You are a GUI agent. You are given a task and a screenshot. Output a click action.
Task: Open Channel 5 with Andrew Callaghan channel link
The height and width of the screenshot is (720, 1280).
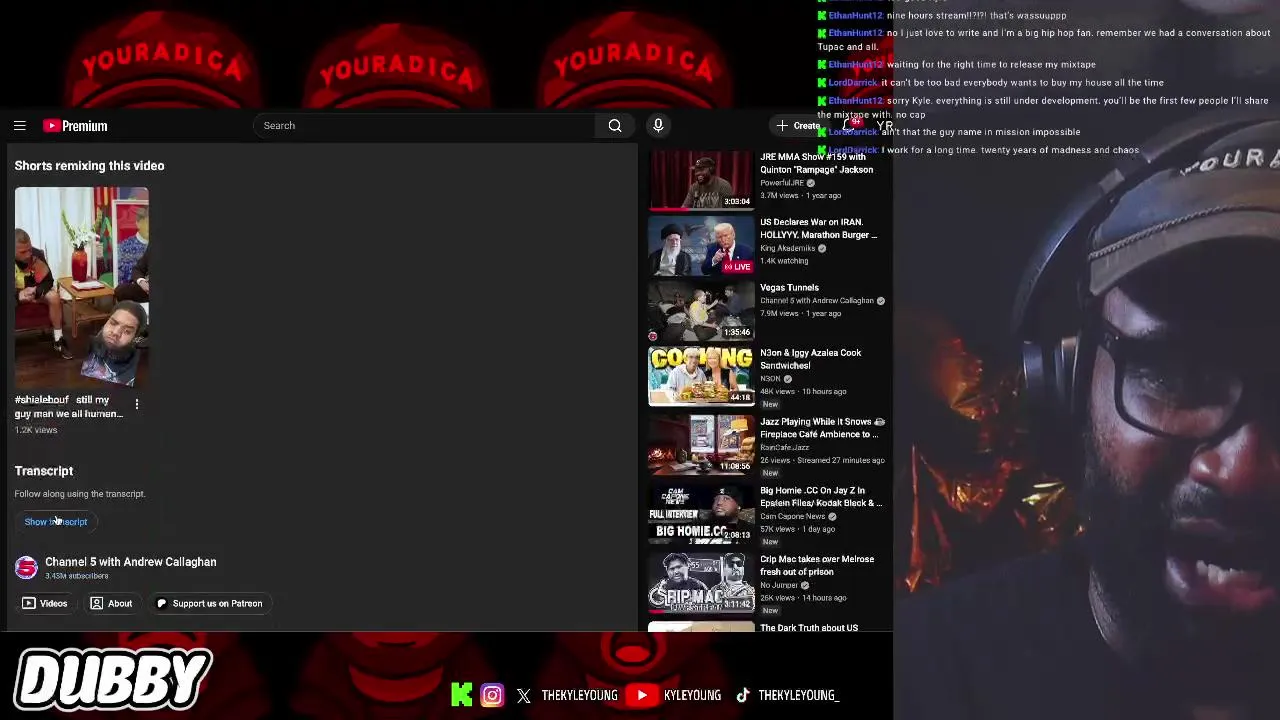click(131, 562)
